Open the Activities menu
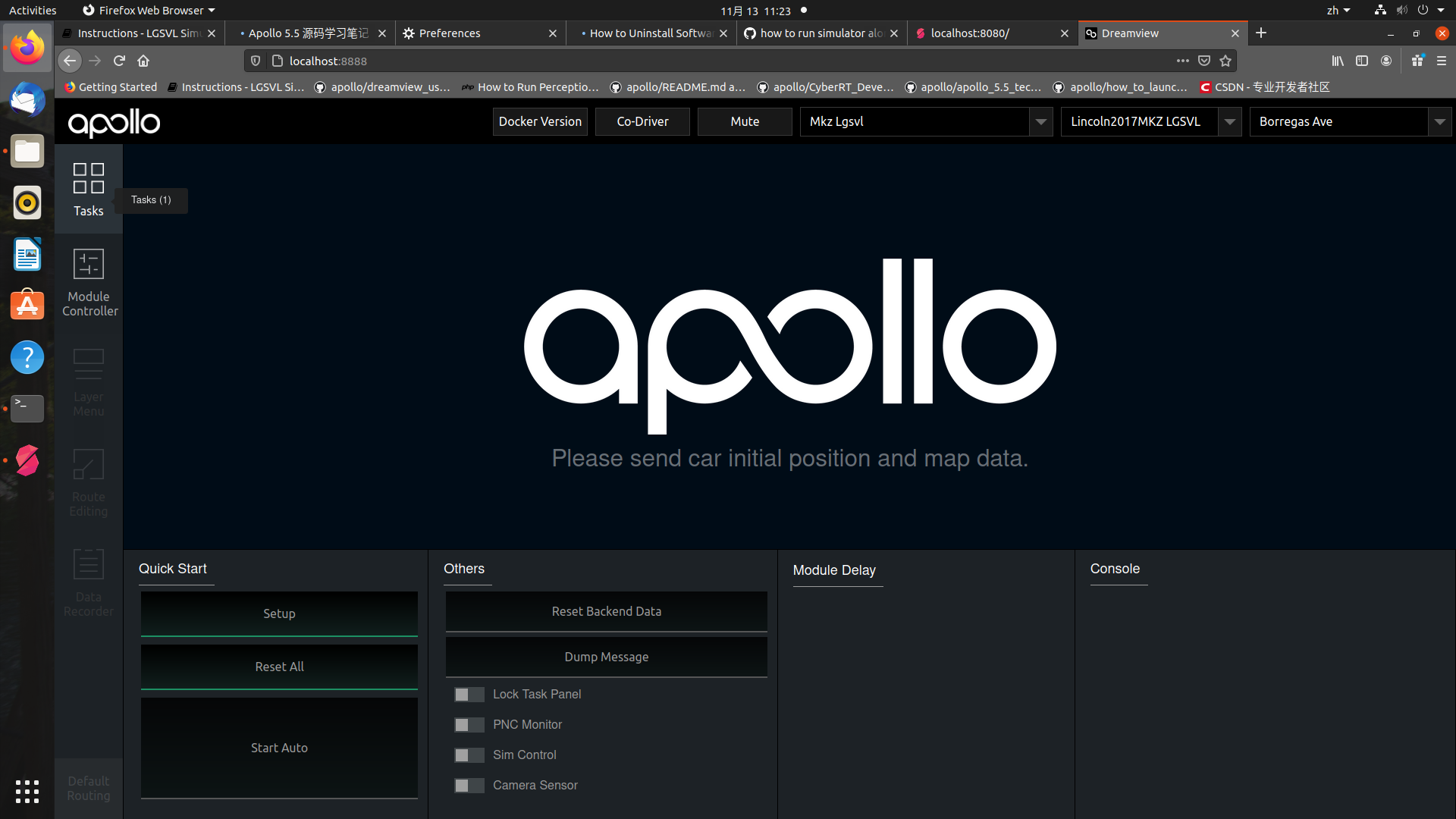This screenshot has width=1456, height=819. click(x=33, y=10)
